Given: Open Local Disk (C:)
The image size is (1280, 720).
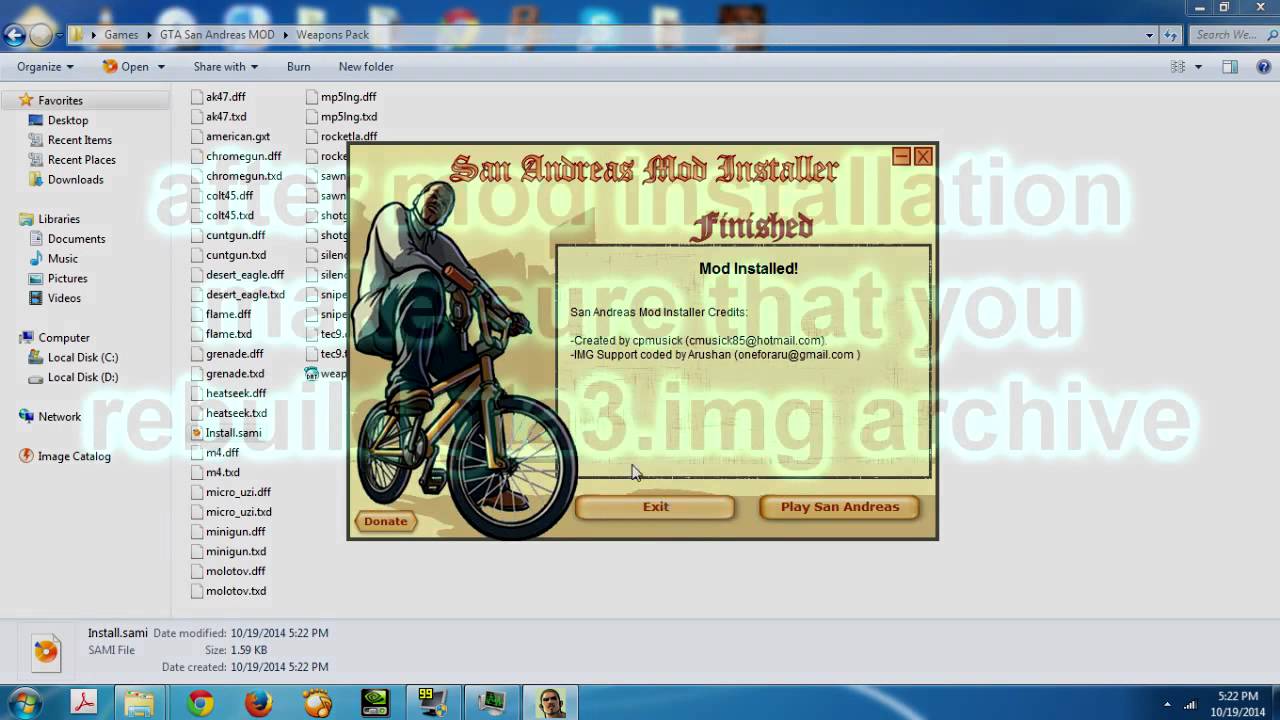Looking at the screenshot, I should 82,357.
